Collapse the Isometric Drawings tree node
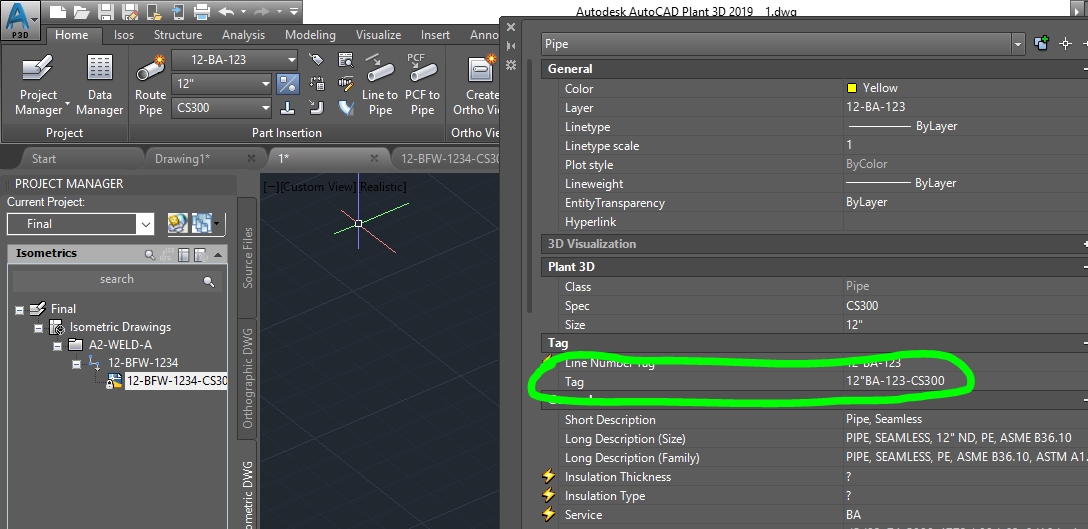This screenshot has height=529, width=1088. point(39,328)
